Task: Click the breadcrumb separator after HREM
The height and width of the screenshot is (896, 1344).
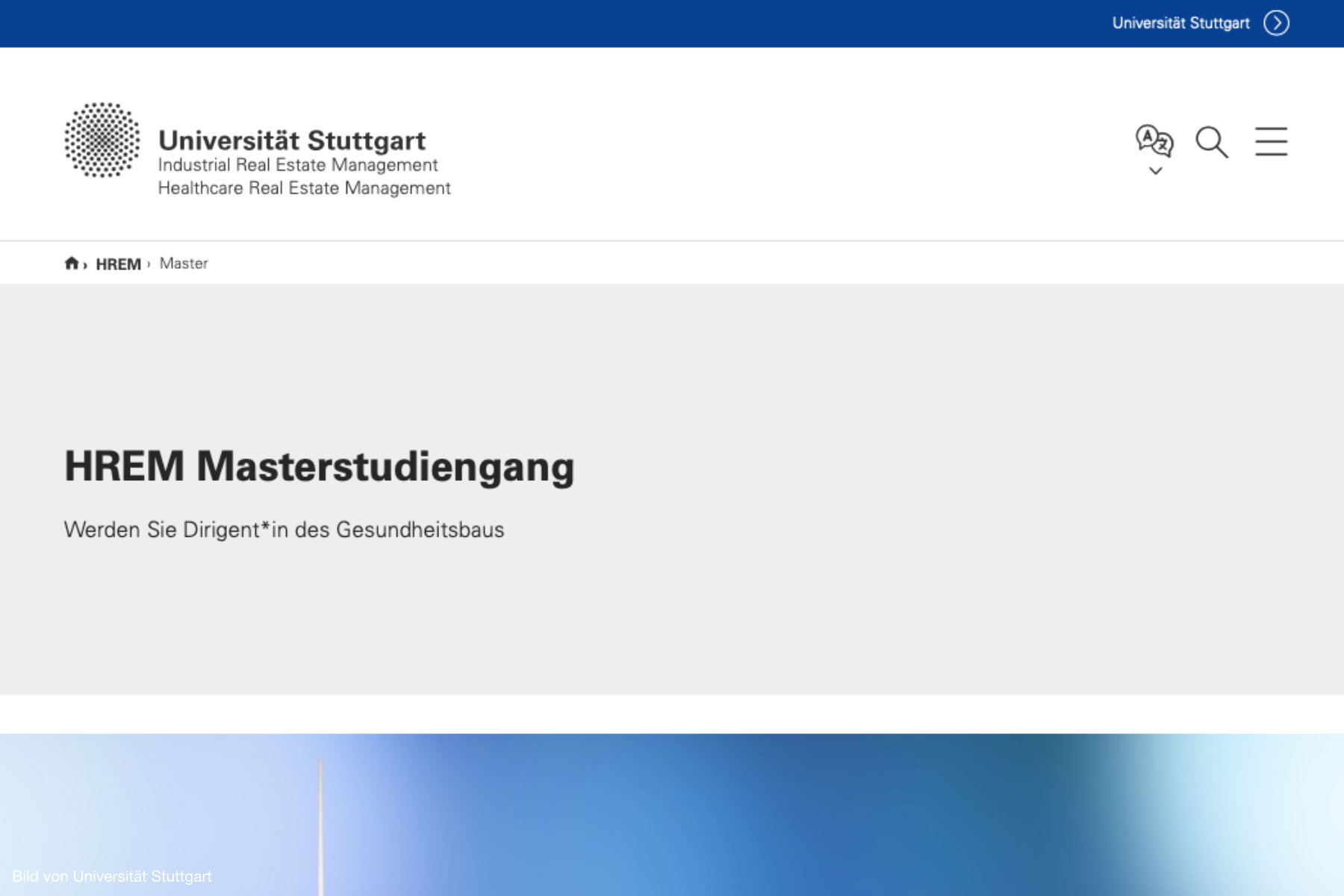Action: 149,264
